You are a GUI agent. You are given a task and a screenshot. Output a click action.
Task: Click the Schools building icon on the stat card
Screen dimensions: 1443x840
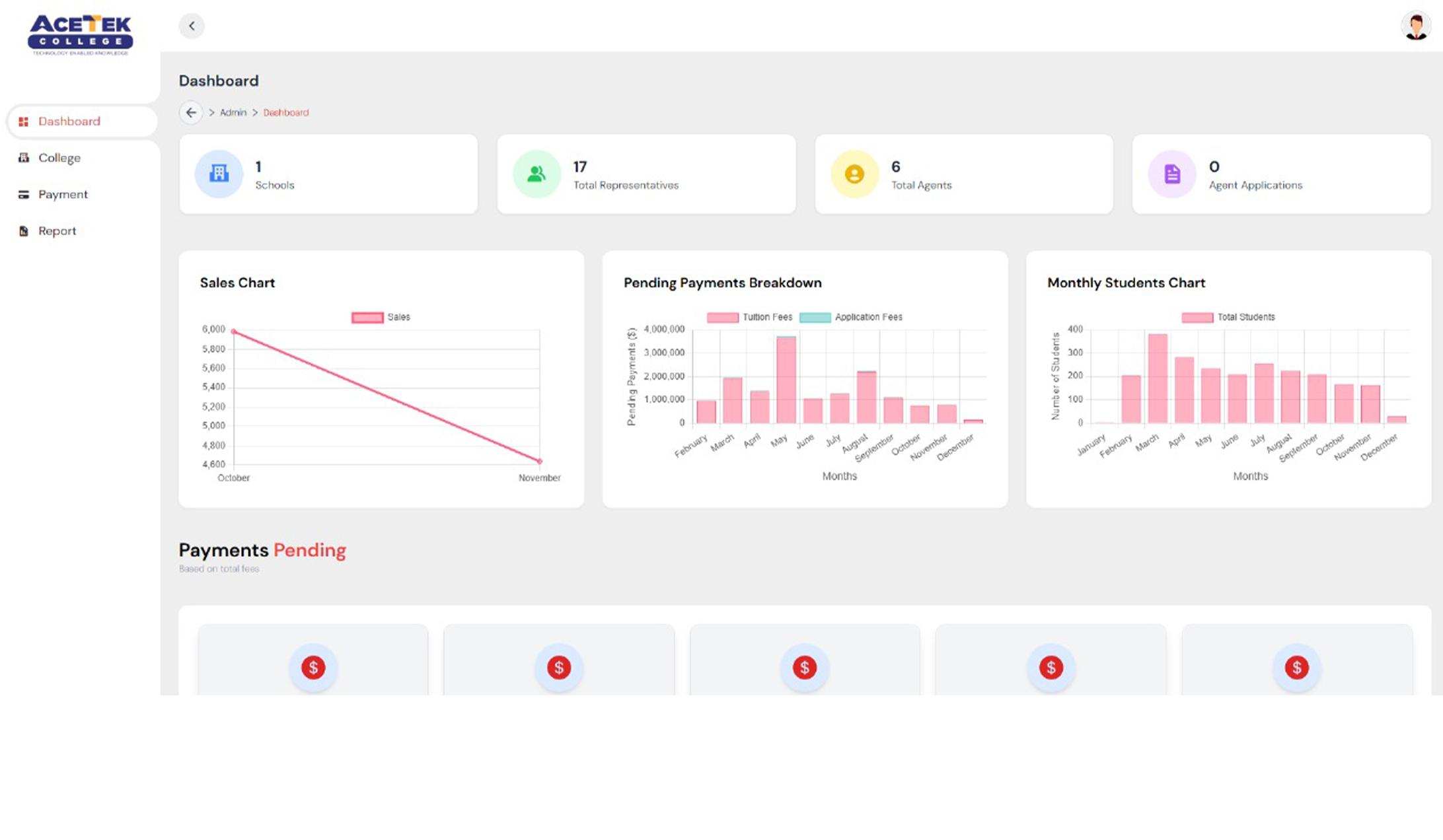(218, 174)
